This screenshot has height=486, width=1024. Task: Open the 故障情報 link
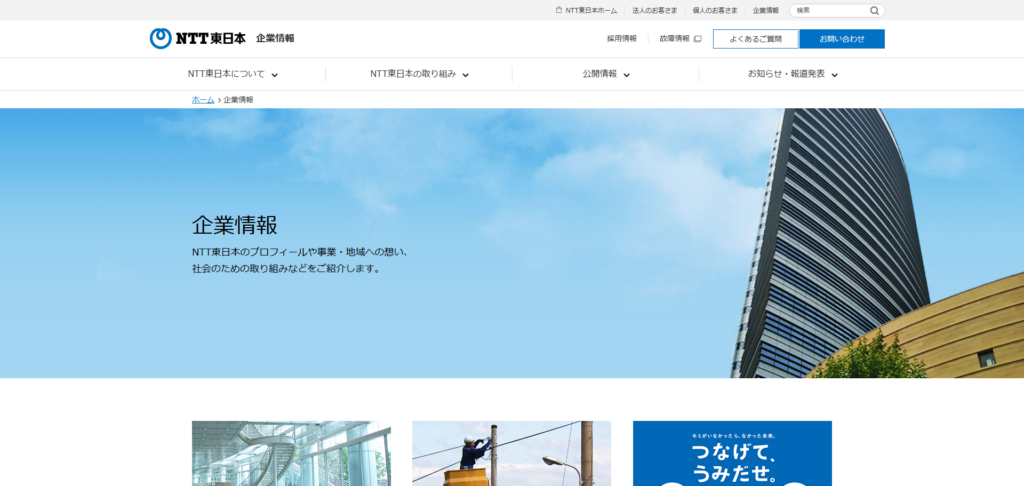tap(675, 39)
